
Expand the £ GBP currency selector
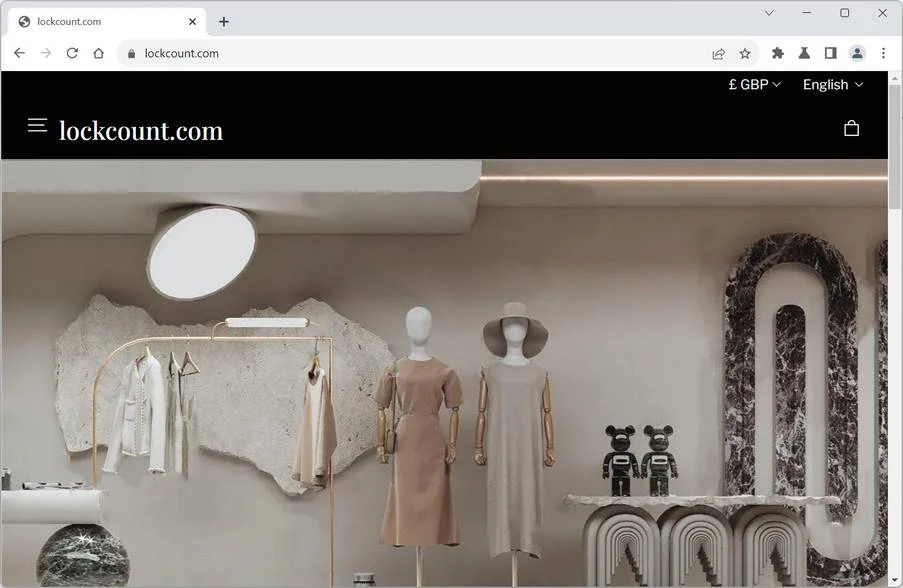pos(754,85)
